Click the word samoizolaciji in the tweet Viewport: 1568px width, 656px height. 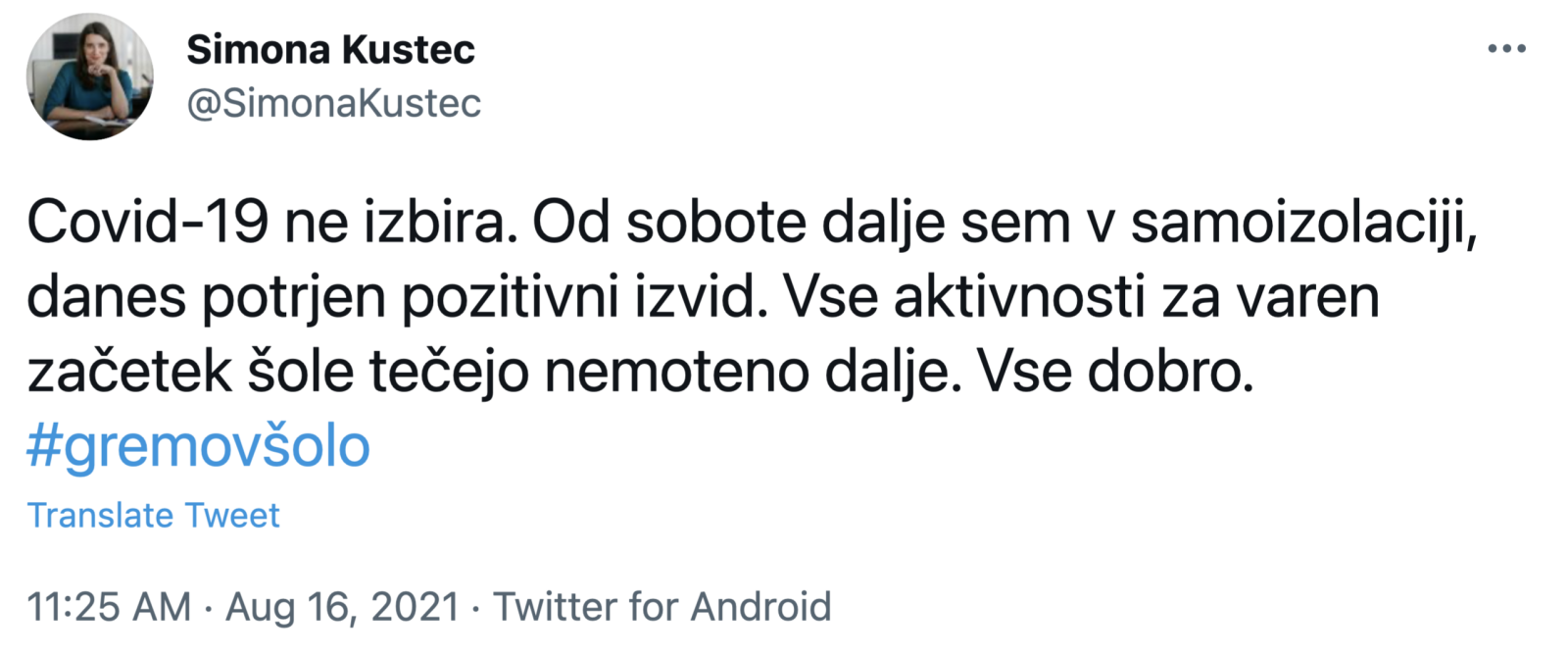[1302, 223]
